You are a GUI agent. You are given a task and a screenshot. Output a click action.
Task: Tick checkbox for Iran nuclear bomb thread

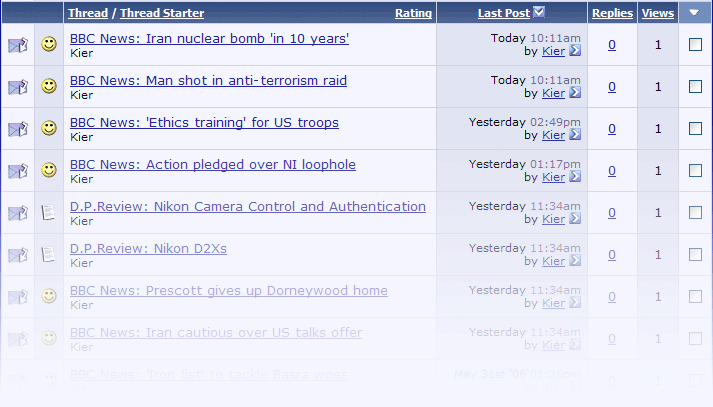(695, 45)
